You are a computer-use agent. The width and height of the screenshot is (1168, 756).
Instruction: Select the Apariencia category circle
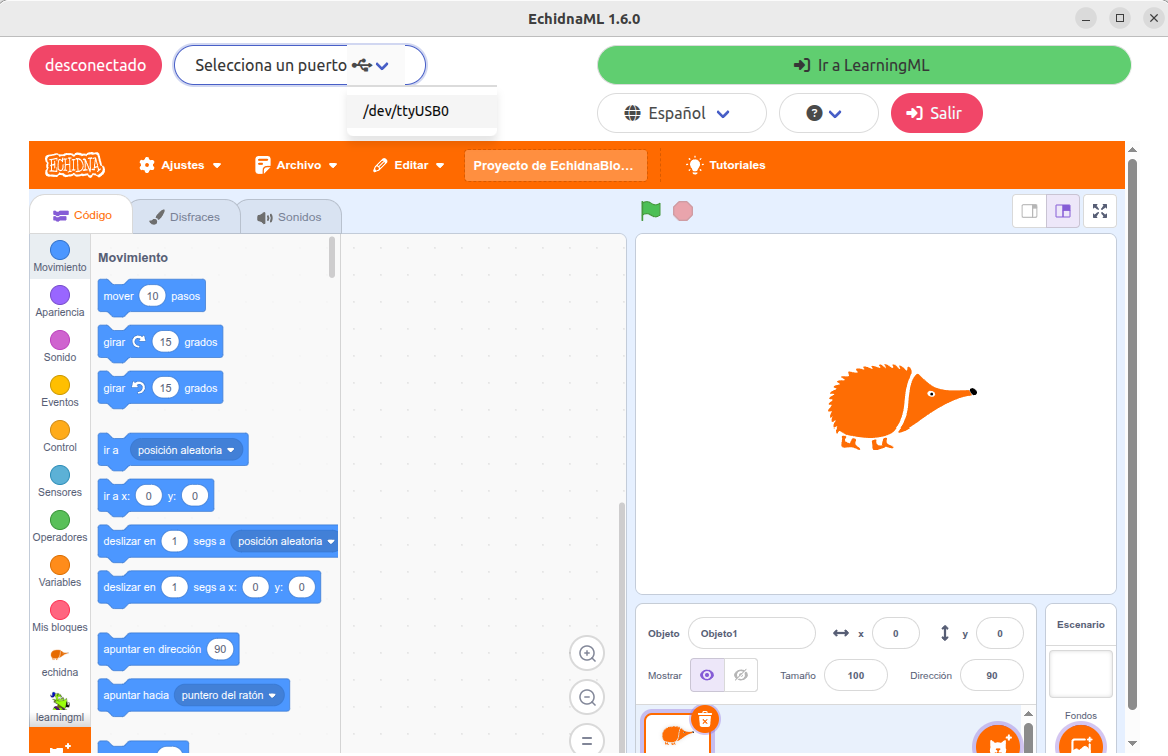click(x=60, y=295)
